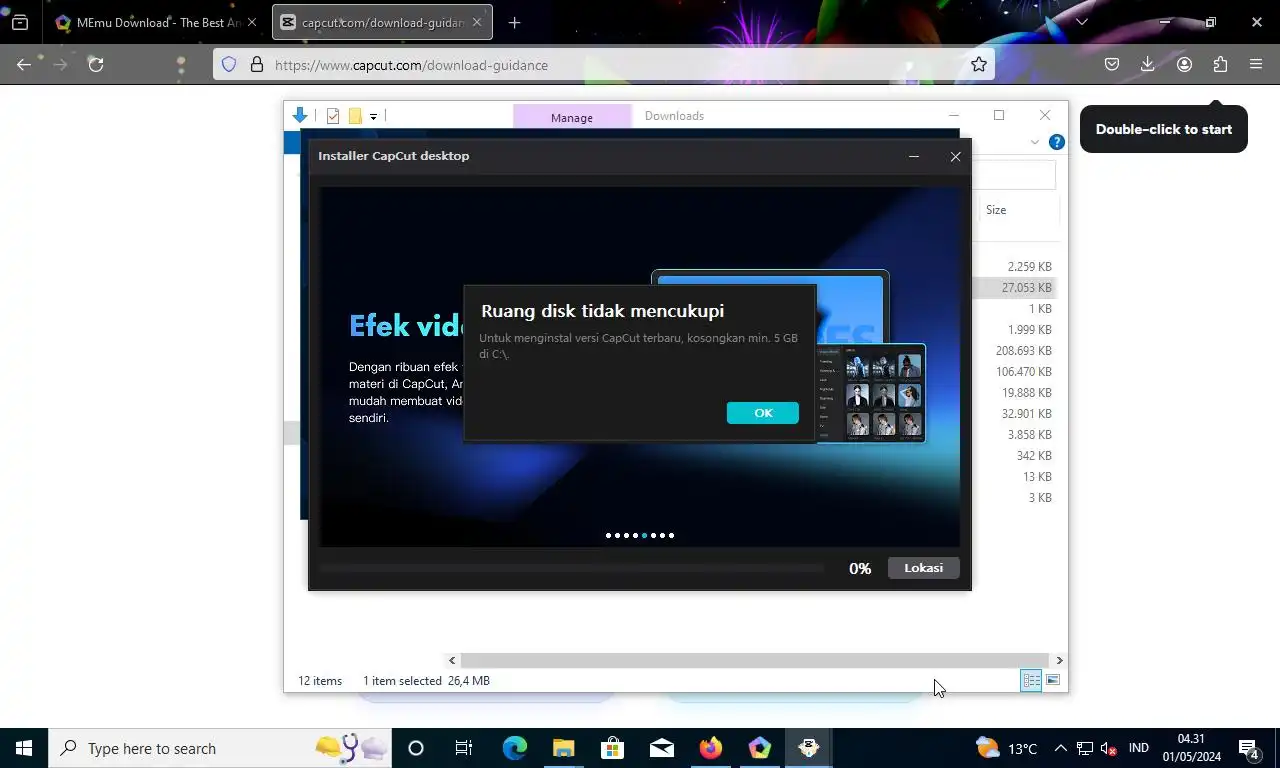Click the new folder icon in Explorer toolbar

click(355, 116)
